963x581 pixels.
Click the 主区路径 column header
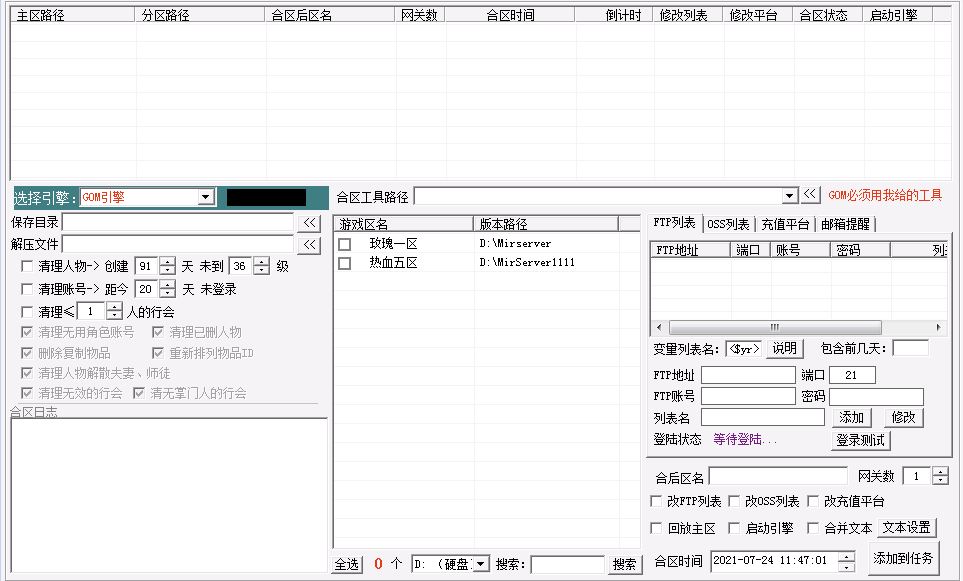(x=72, y=15)
